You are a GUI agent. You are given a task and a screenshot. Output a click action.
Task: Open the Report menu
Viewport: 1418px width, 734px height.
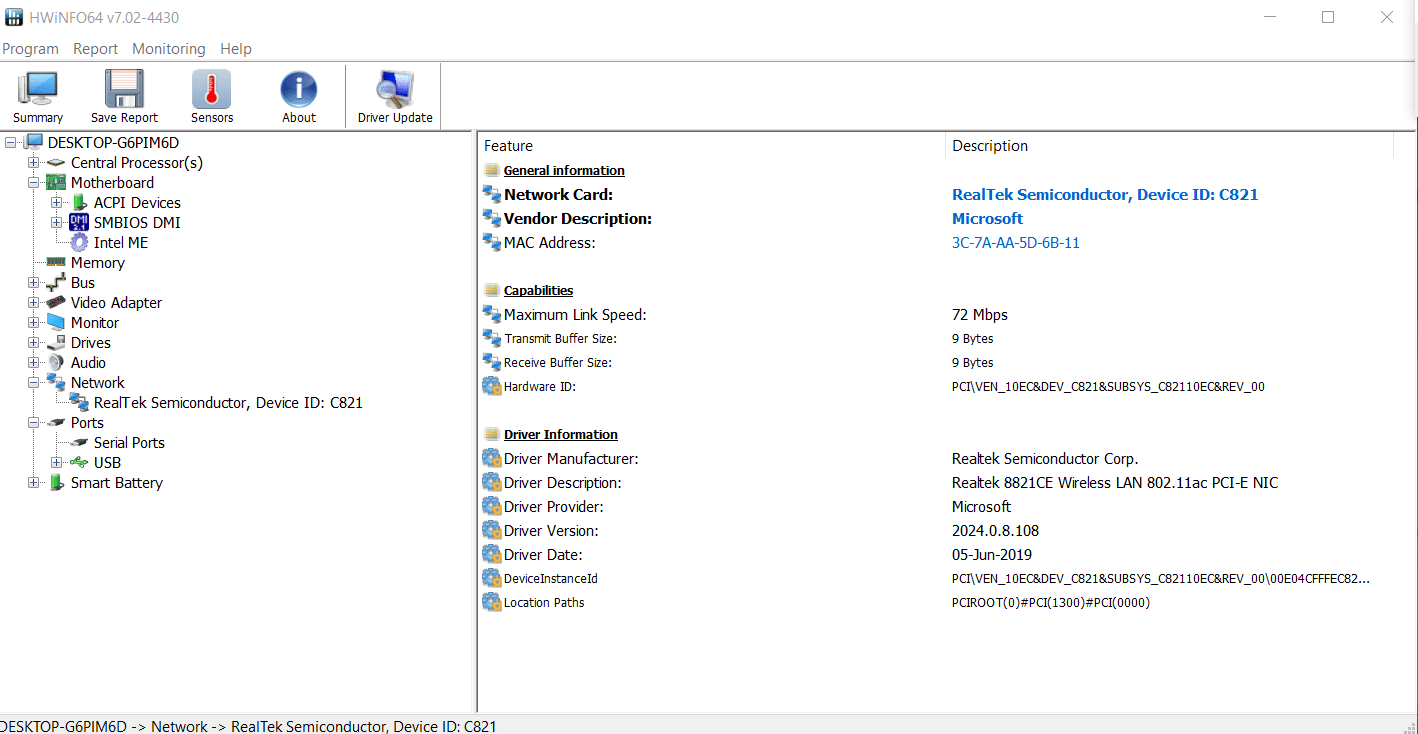tap(95, 48)
